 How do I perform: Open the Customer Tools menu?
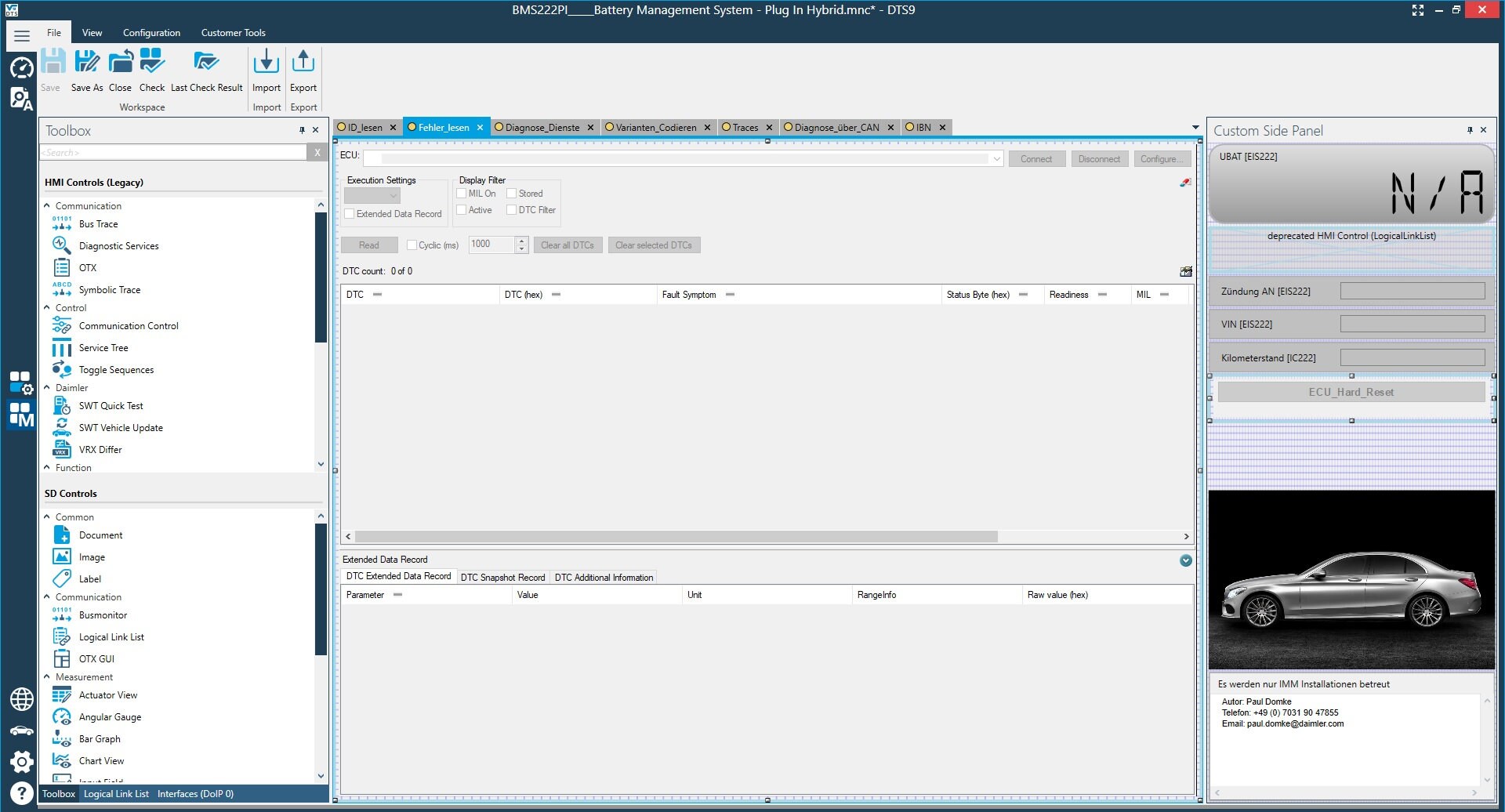pyautogui.click(x=233, y=32)
